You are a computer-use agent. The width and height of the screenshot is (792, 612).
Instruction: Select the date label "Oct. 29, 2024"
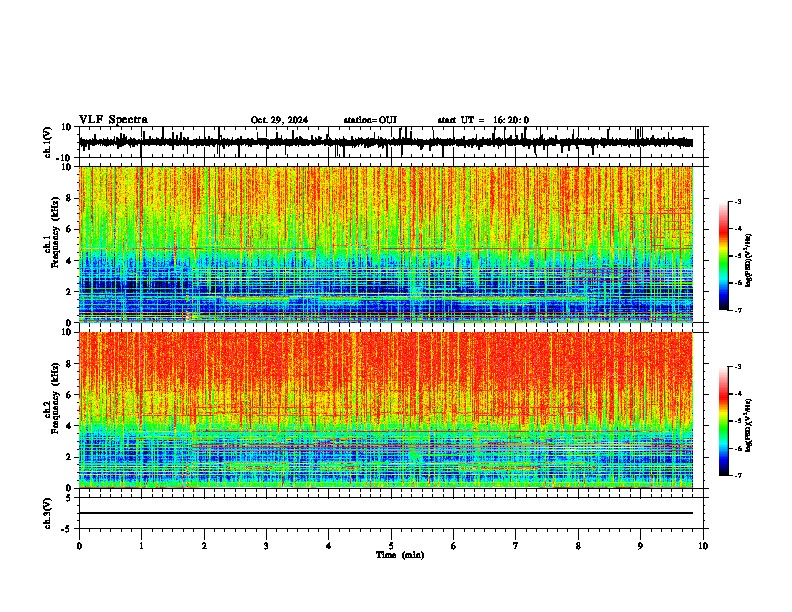279,120
